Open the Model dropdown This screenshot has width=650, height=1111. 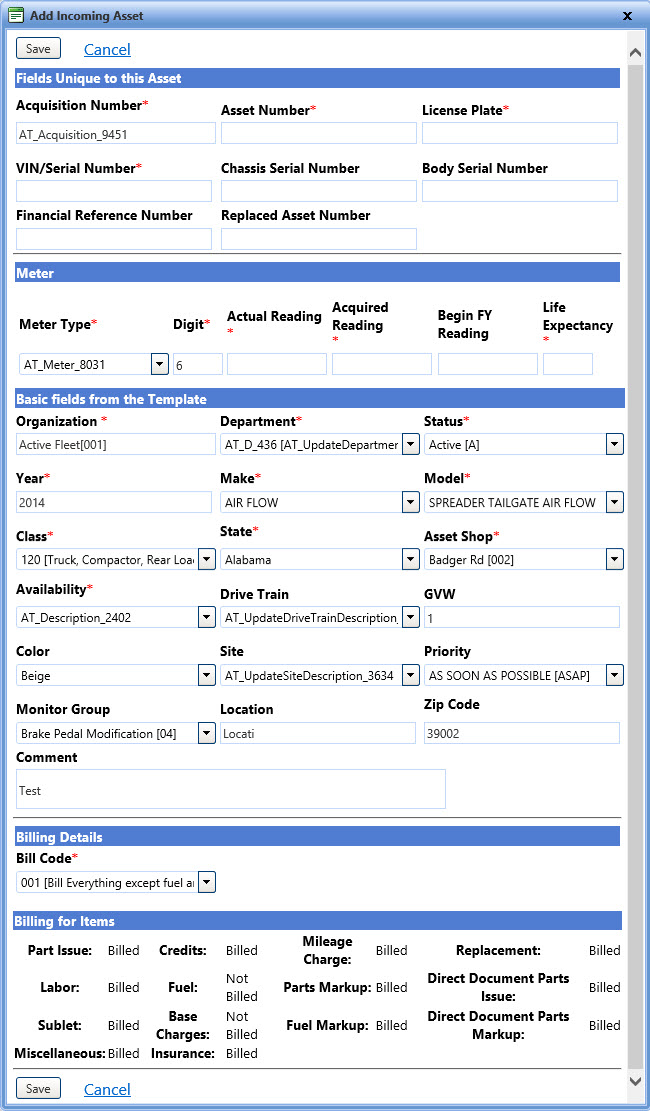pyautogui.click(x=615, y=502)
